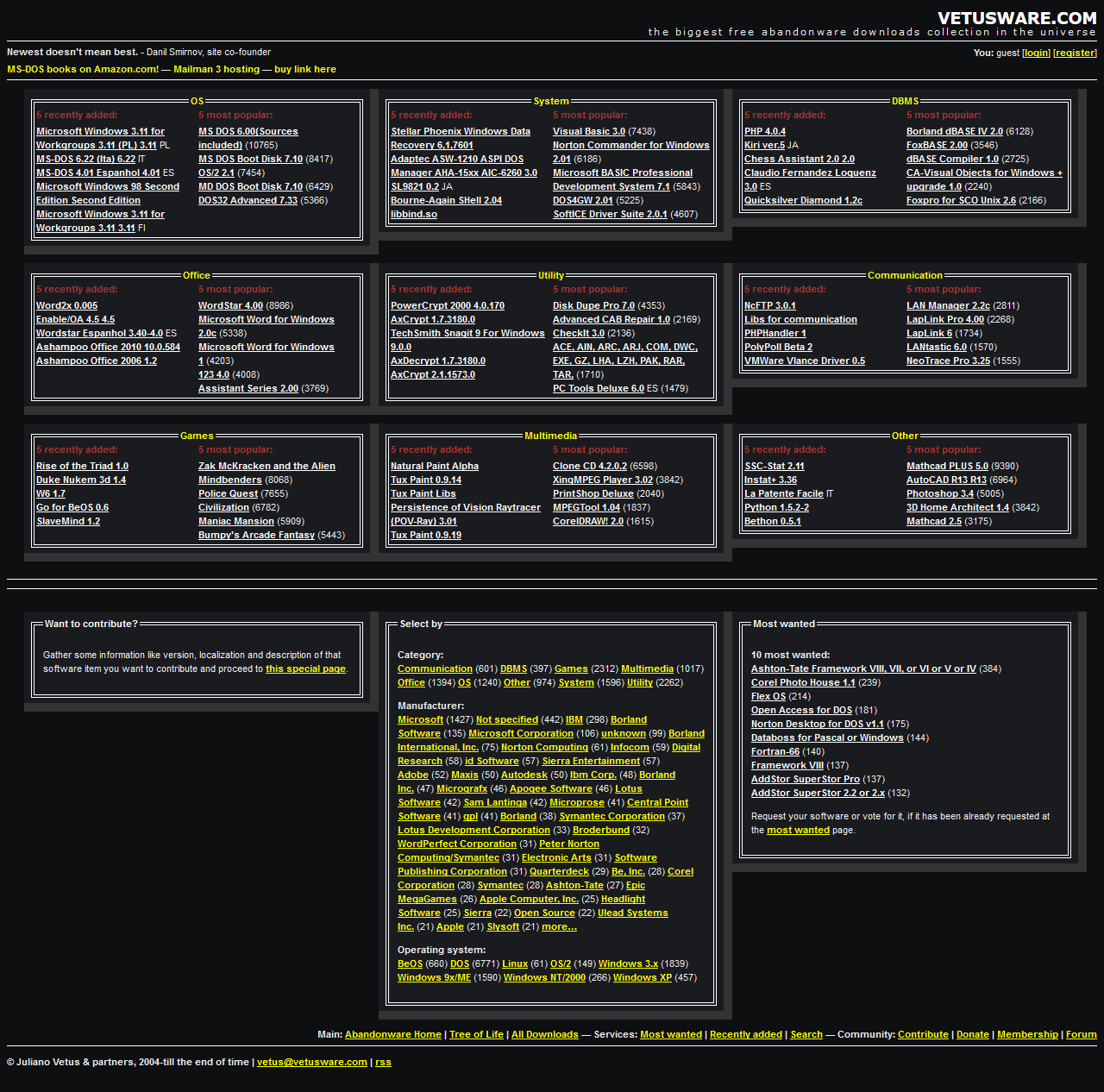The height and width of the screenshot is (1092, 1104).
Task: Open Bourne-Again SHell 2.04
Action: (x=446, y=200)
